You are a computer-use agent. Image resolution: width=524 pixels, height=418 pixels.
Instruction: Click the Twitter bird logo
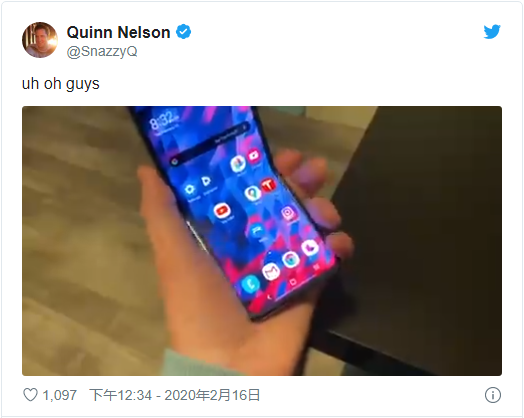[x=492, y=32]
